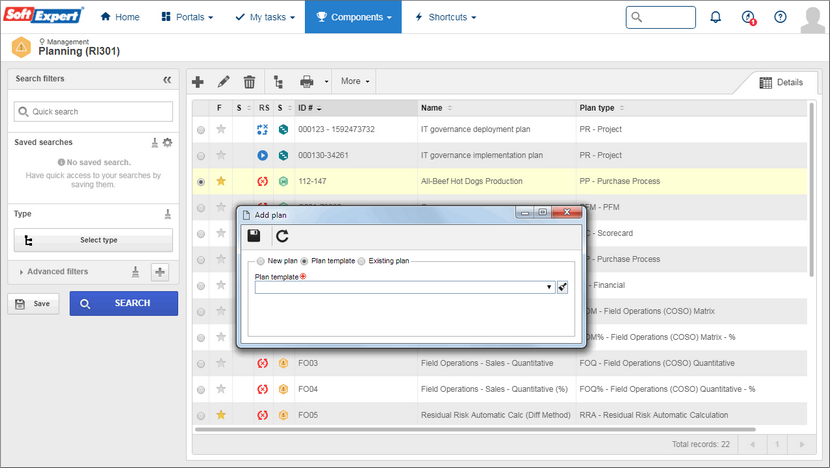The image size is (830, 468).
Task: Click the add new record plus icon
Action: pyautogui.click(x=198, y=82)
